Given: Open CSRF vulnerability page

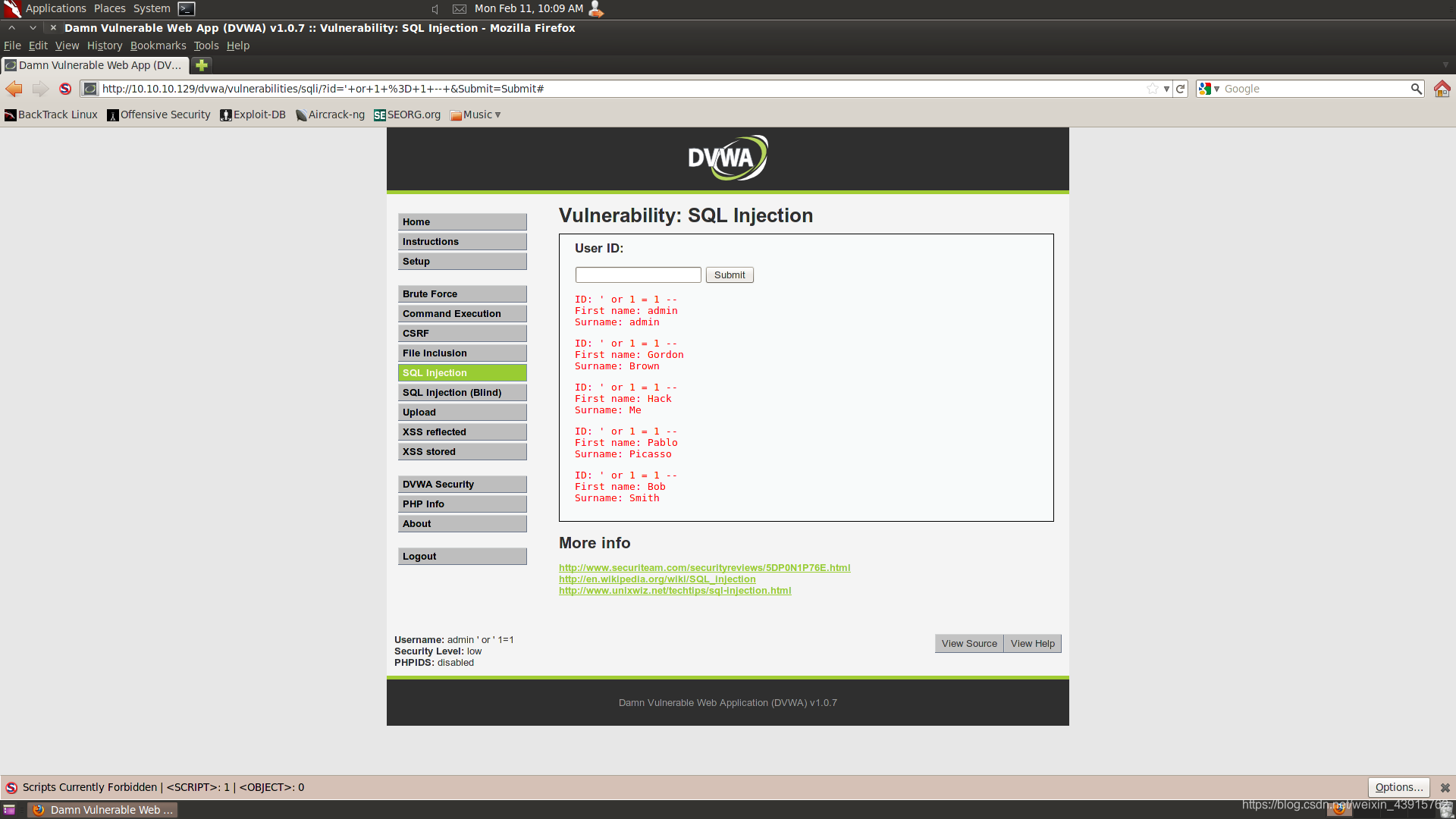Looking at the screenshot, I should pos(463,334).
